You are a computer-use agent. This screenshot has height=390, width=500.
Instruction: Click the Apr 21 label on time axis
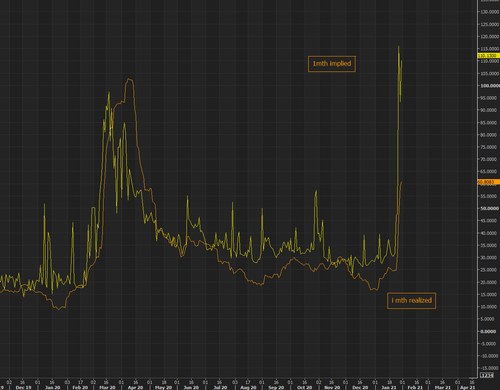coord(468,387)
